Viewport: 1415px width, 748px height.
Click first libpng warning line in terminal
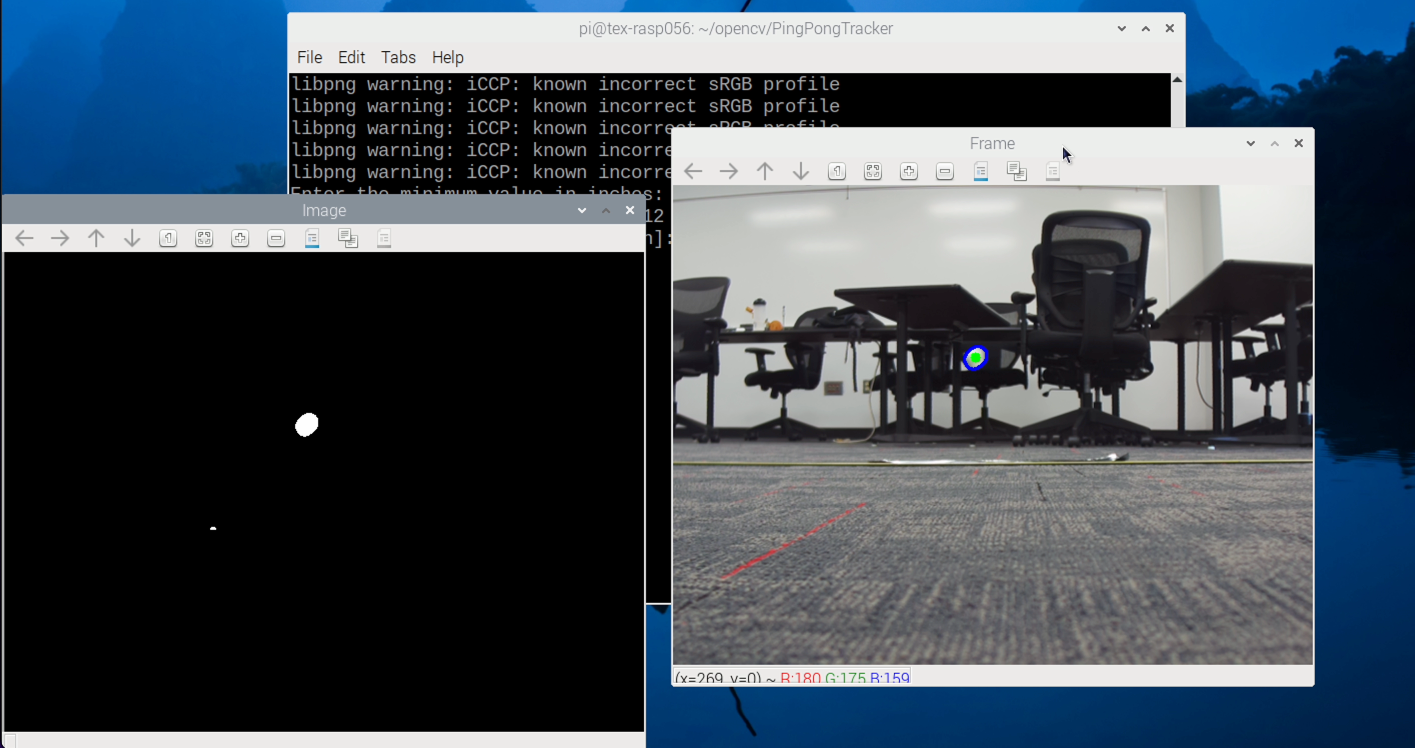pos(565,84)
